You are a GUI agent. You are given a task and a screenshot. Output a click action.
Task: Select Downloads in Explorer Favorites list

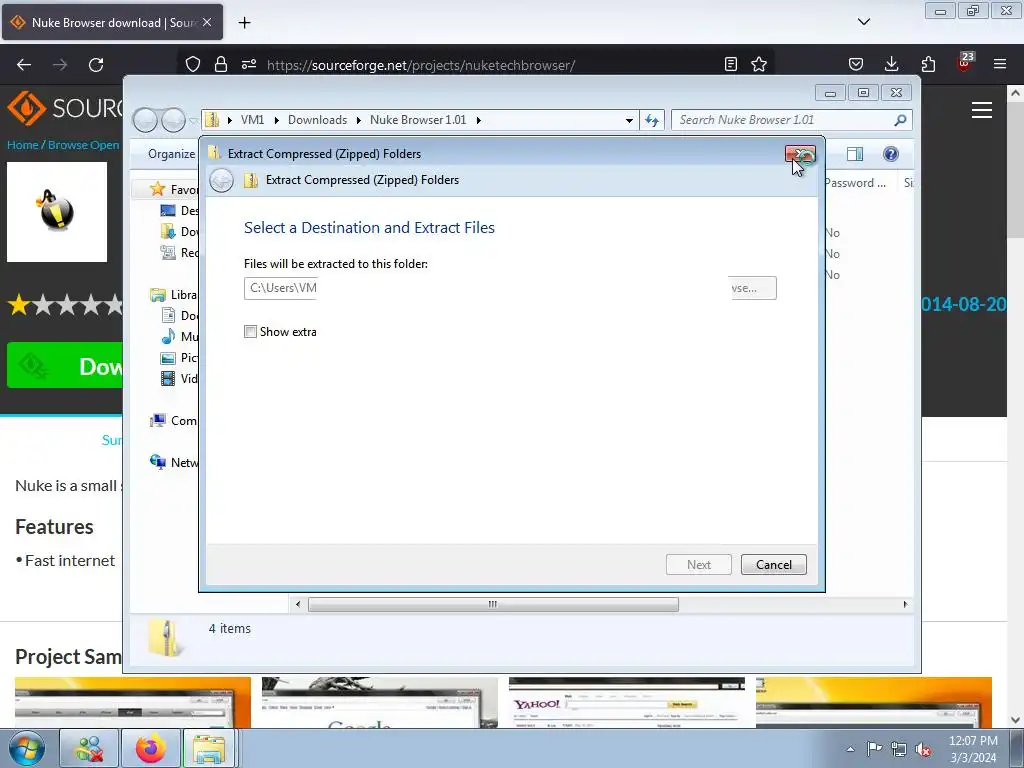180,231
